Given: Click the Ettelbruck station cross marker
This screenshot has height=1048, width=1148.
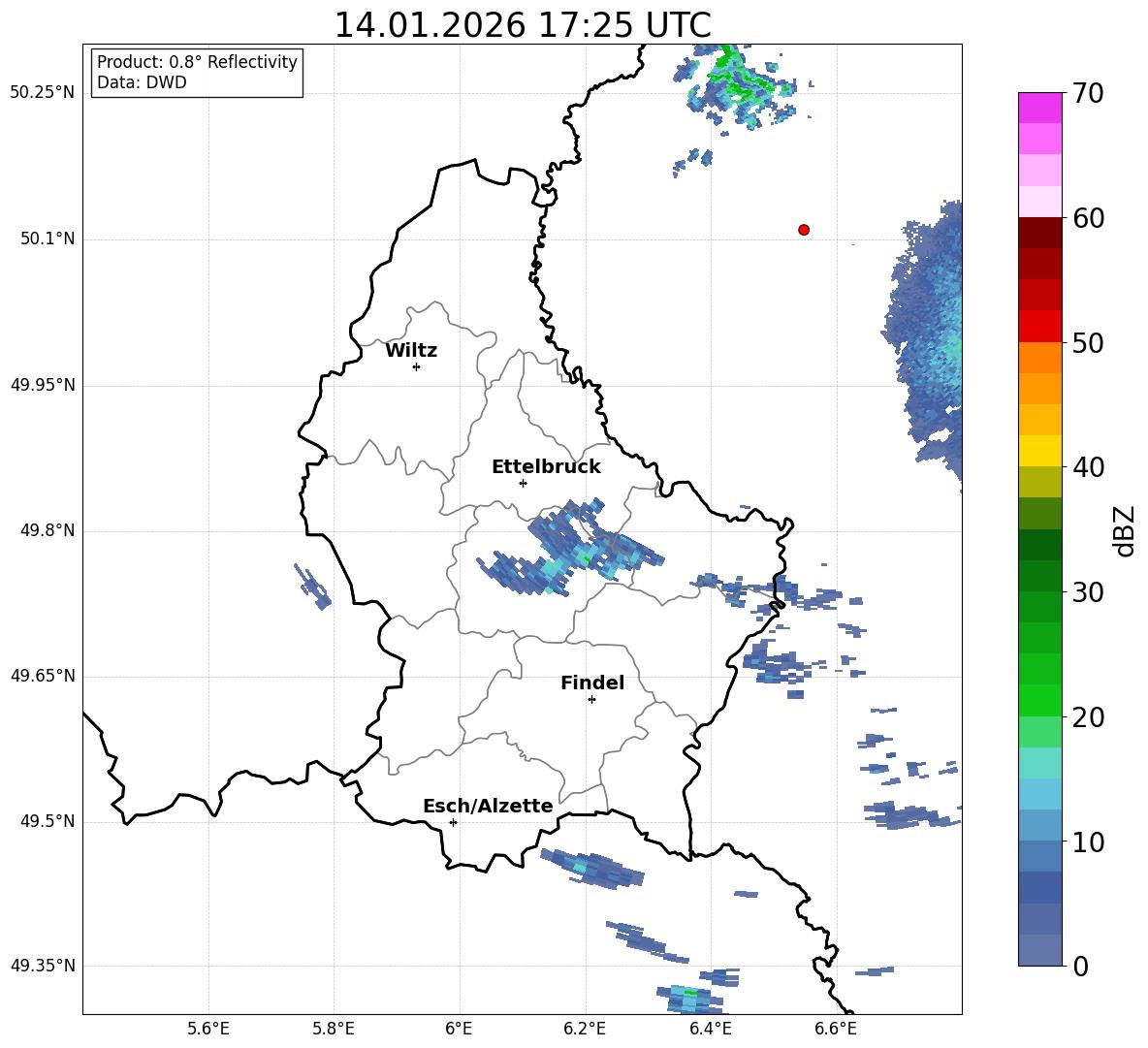Looking at the screenshot, I should click(523, 483).
